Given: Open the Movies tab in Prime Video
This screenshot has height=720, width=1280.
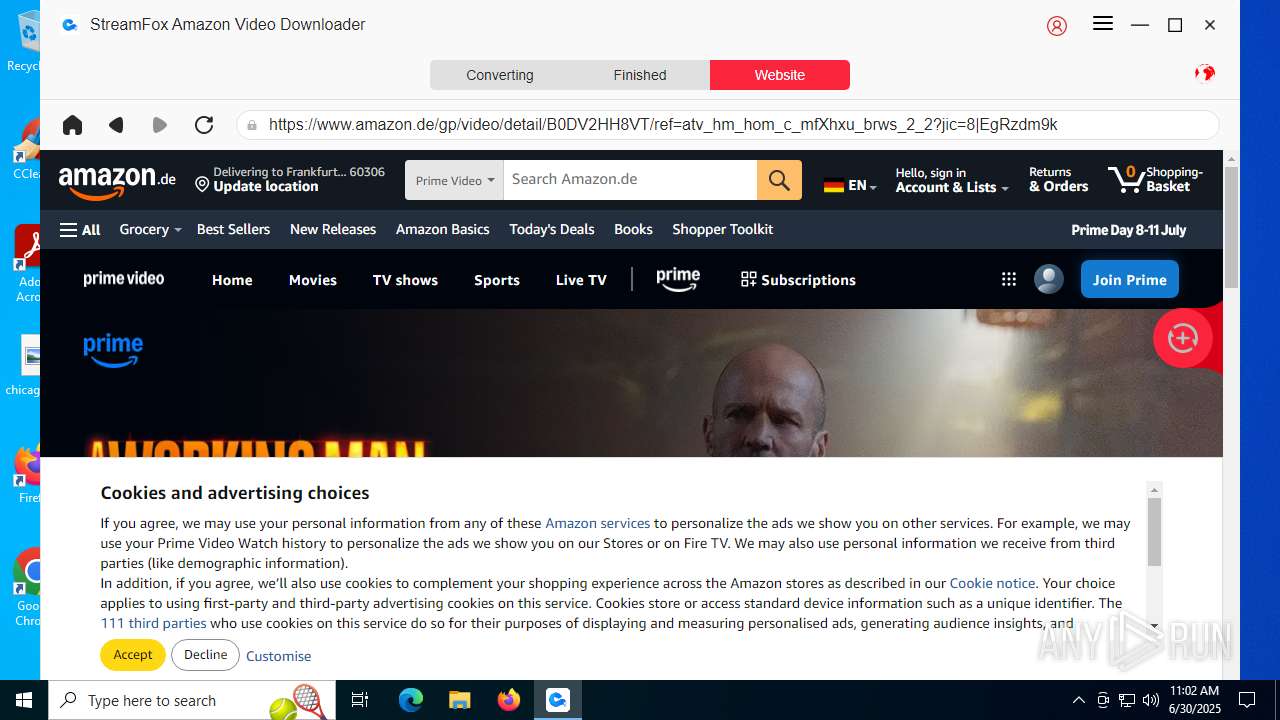Looking at the screenshot, I should 313,280.
